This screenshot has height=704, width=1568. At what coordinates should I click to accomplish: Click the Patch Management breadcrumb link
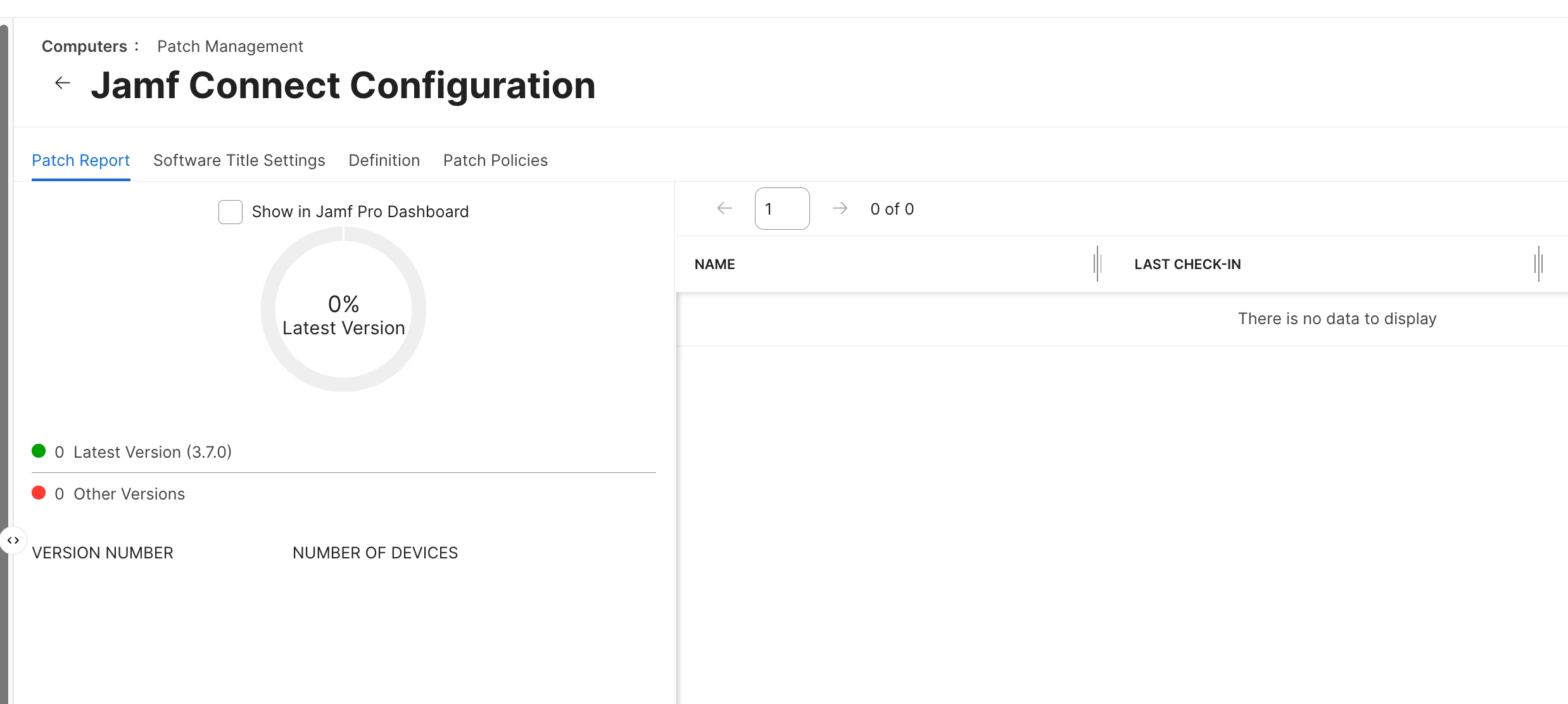[230, 46]
